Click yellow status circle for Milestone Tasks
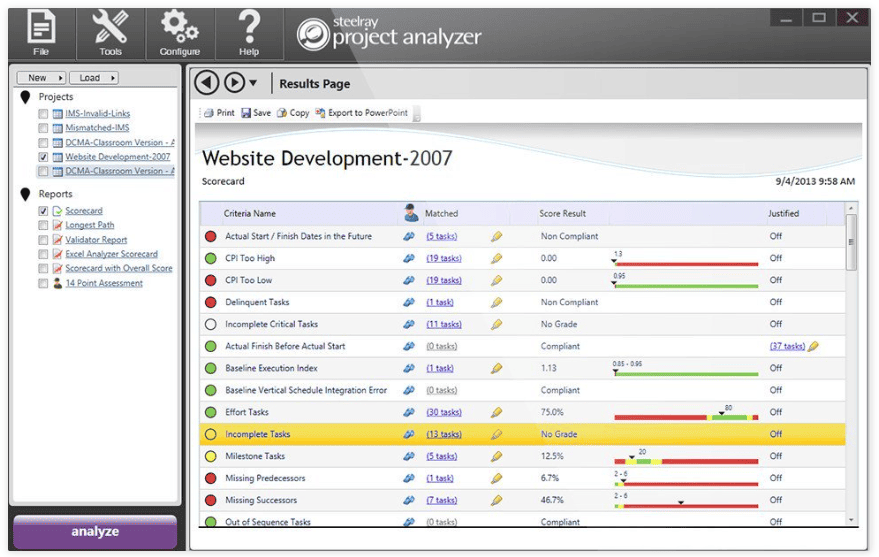Screen dimensions: 879x557 [x=211, y=456]
